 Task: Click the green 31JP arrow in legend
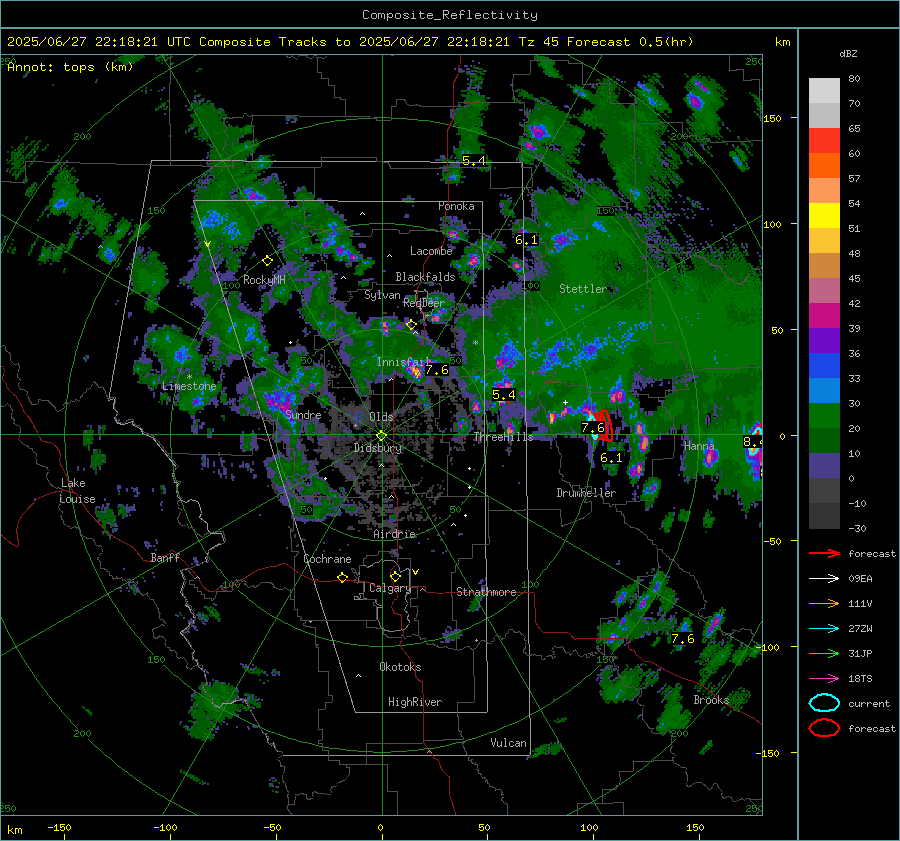(824, 653)
